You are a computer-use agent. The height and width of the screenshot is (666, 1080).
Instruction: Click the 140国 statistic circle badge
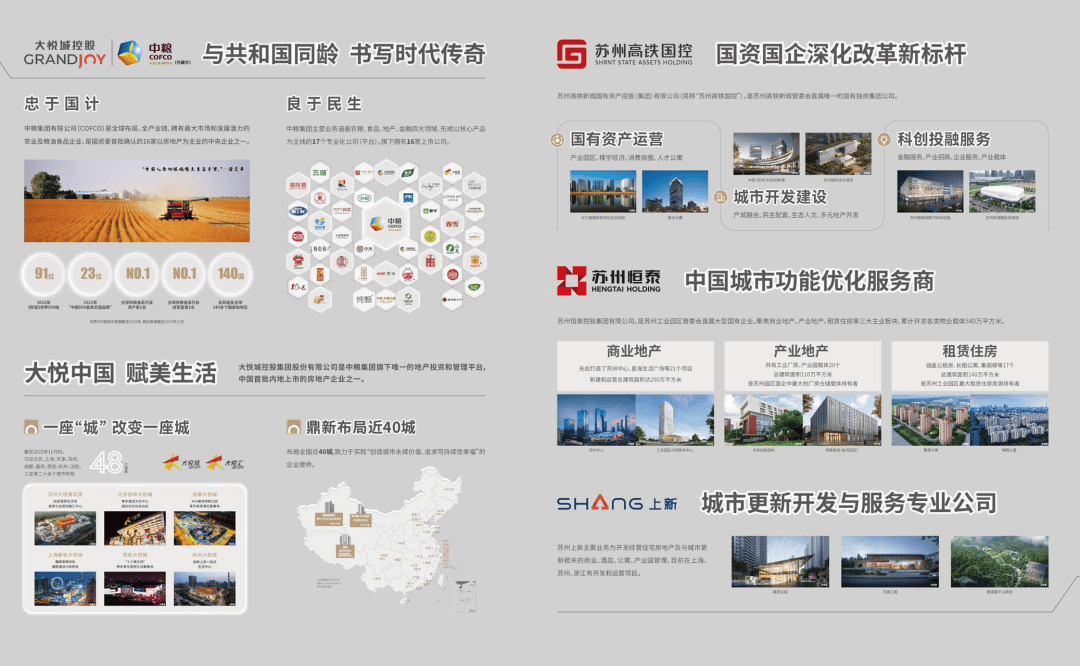coord(230,274)
